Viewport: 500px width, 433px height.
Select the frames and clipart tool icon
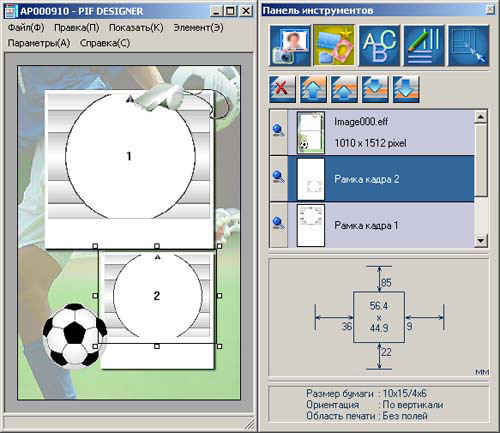pos(334,45)
